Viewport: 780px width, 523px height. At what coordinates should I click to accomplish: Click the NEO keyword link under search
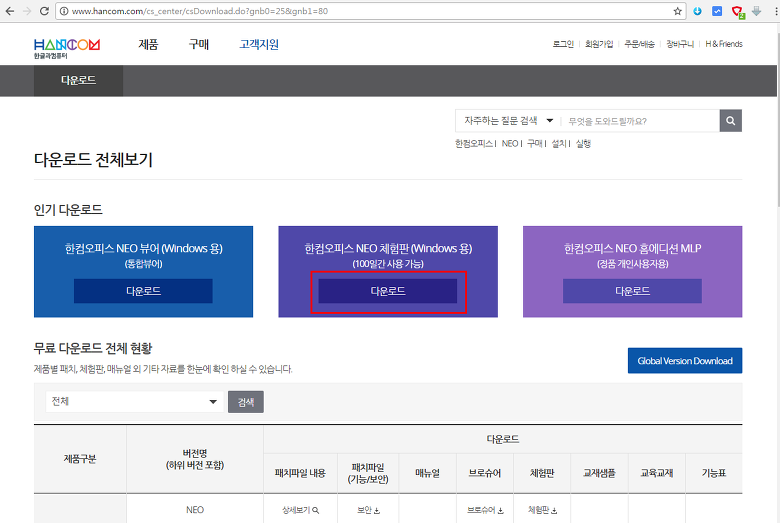(x=510, y=144)
